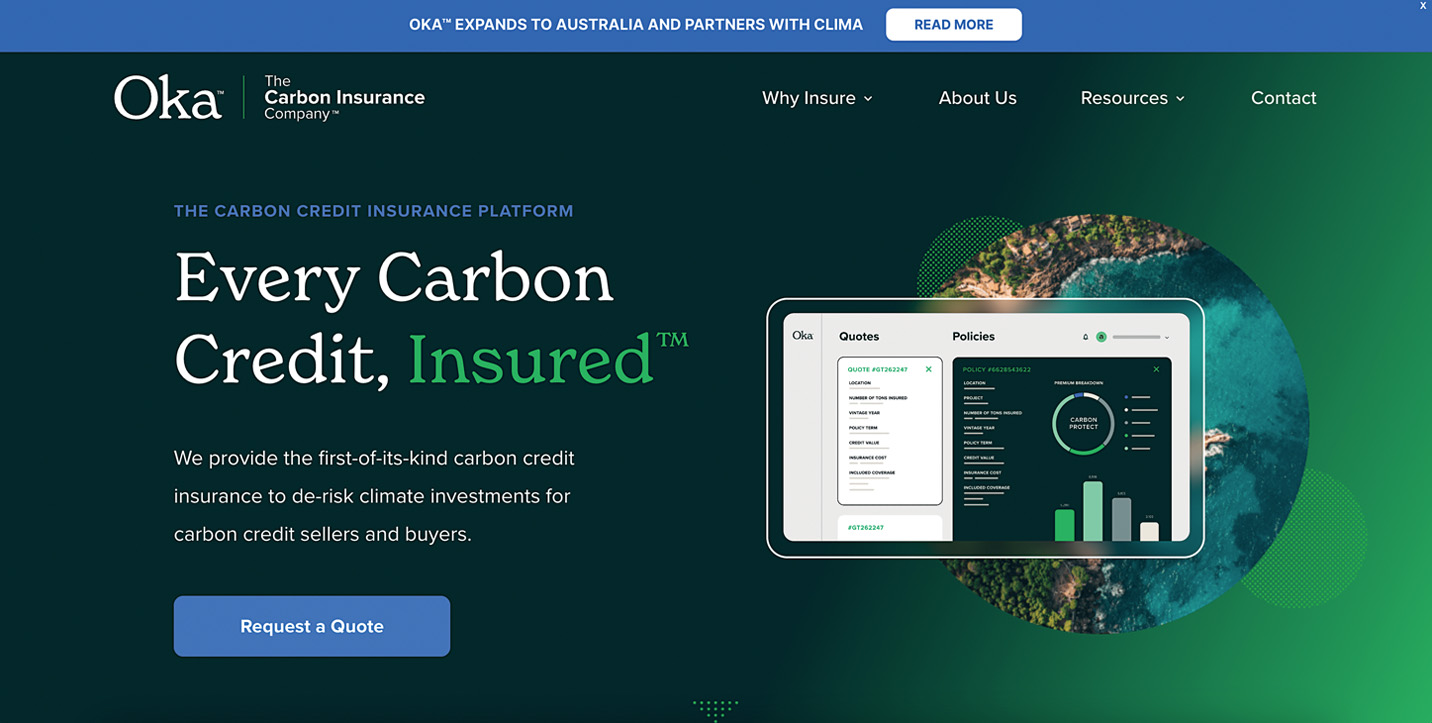Click the green X on the quote card in the mockup
Image resolution: width=1432 pixels, height=723 pixels.
click(x=929, y=369)
